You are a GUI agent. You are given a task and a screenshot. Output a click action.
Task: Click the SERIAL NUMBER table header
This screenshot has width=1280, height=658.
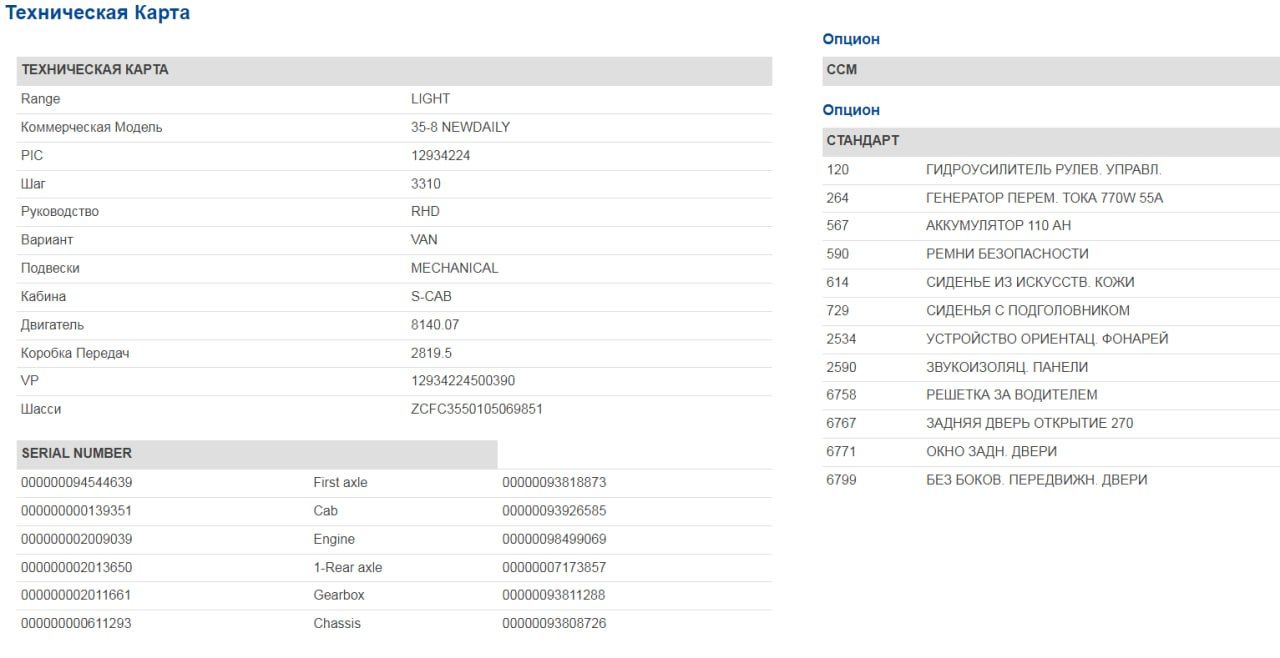77,453
